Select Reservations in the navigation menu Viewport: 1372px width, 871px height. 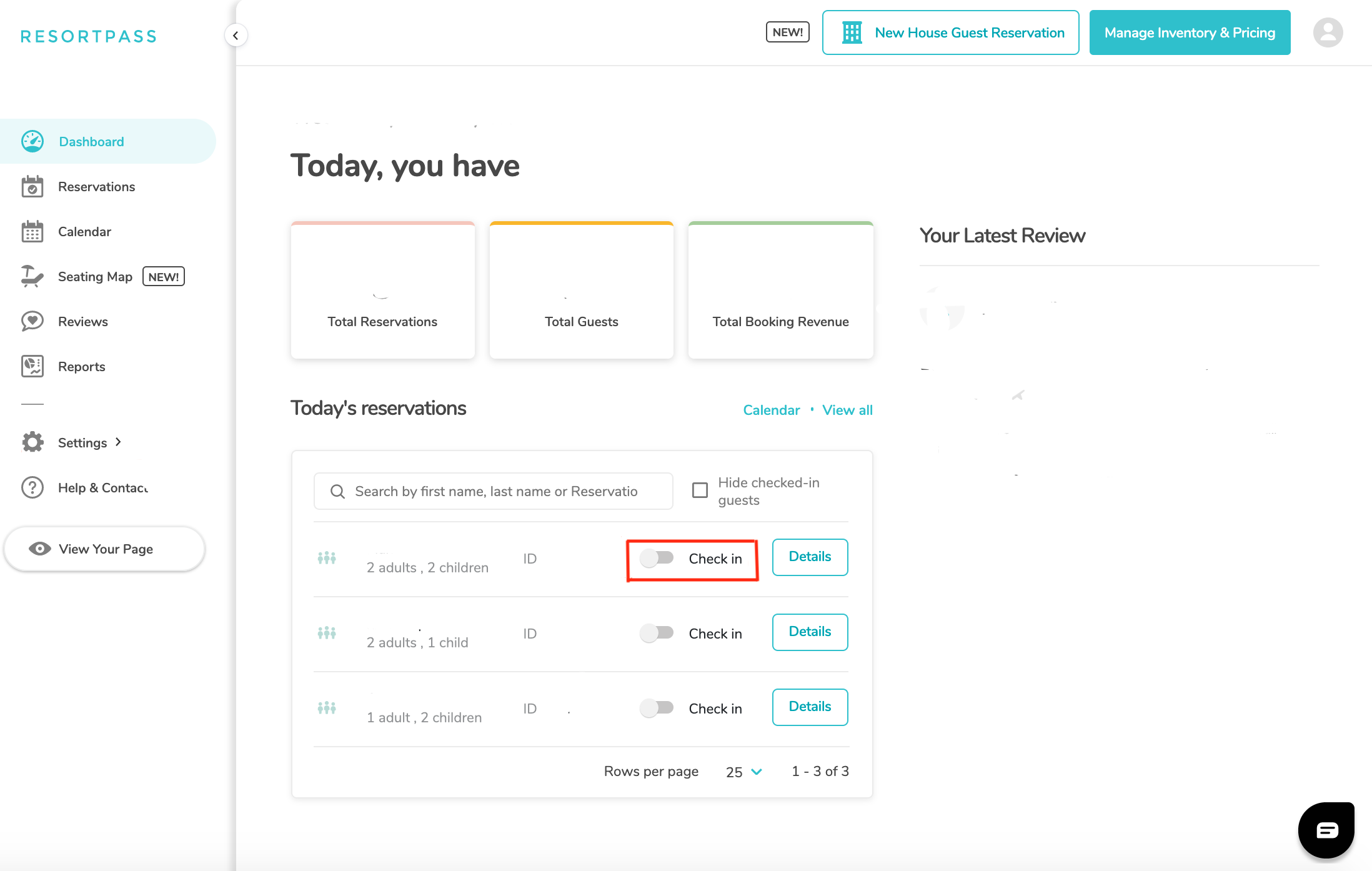[x=96, y=186]
